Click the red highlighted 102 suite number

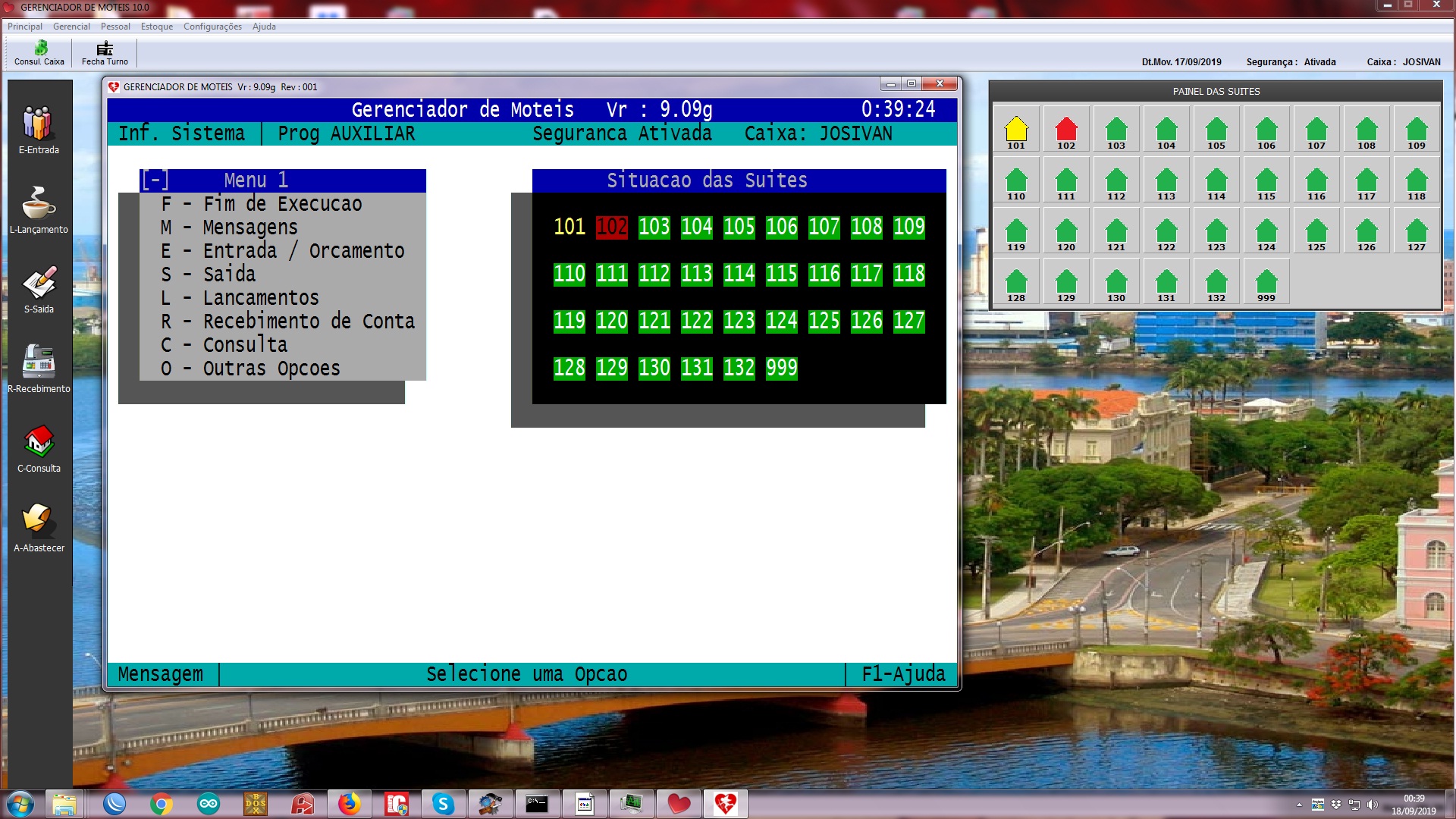click(x=611, y=227)
